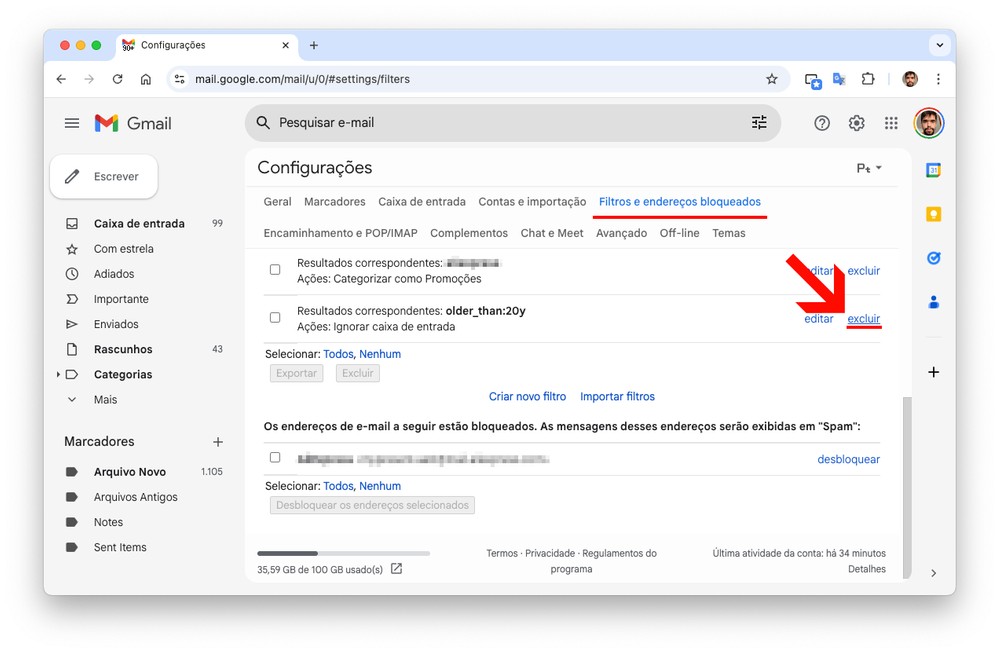Open Google Keep in side panel
This screenshot has width=1000, height=654.
coord(933,214)
